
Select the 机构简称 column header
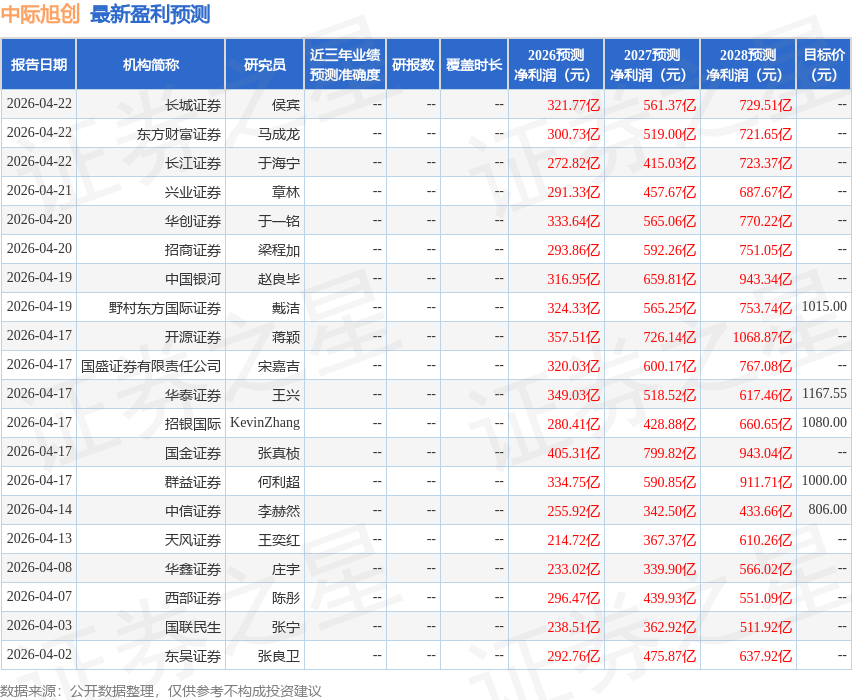pyautogui.click(x=151, y=64)
